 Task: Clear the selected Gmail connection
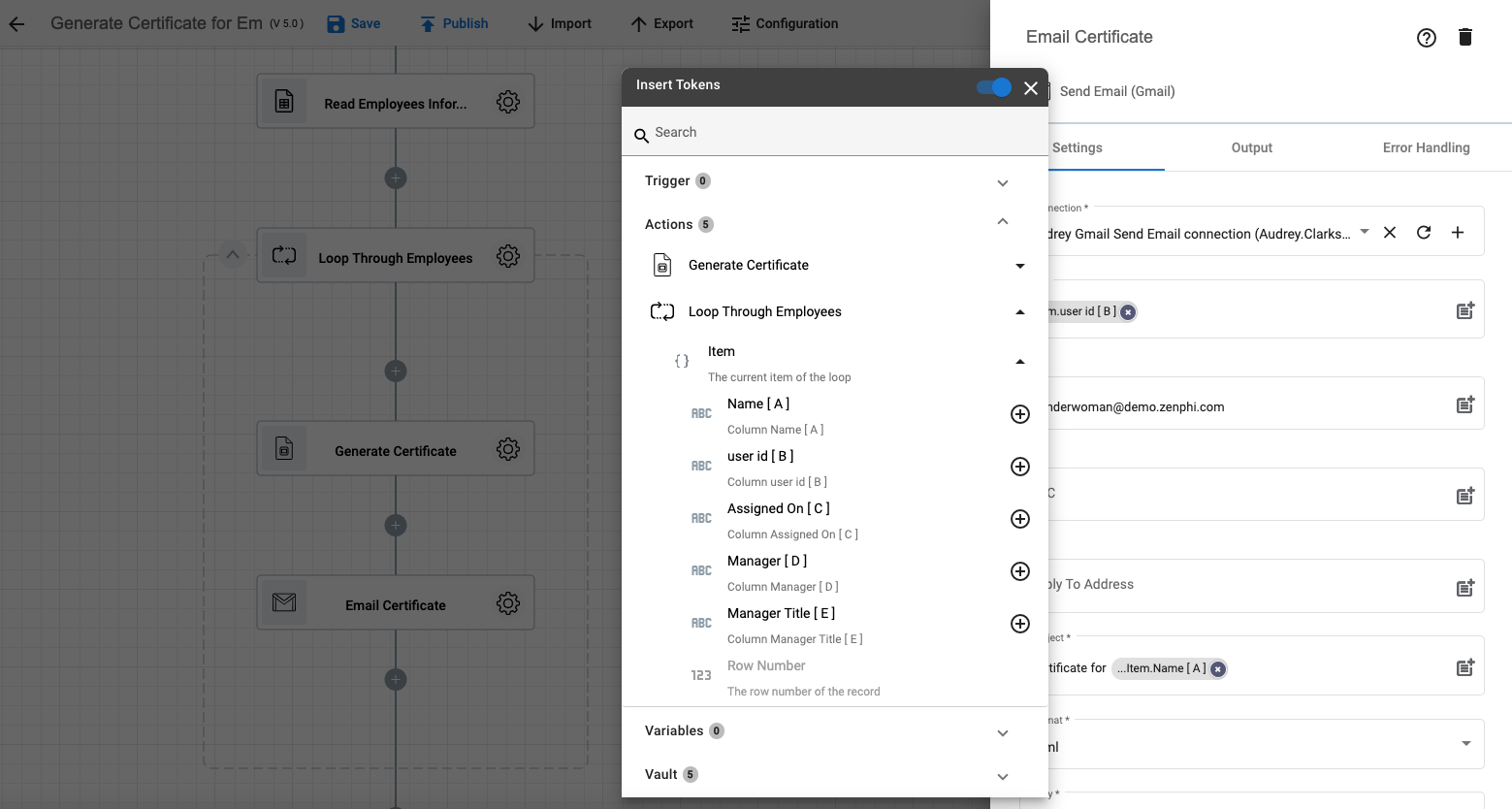point(1390,233)
